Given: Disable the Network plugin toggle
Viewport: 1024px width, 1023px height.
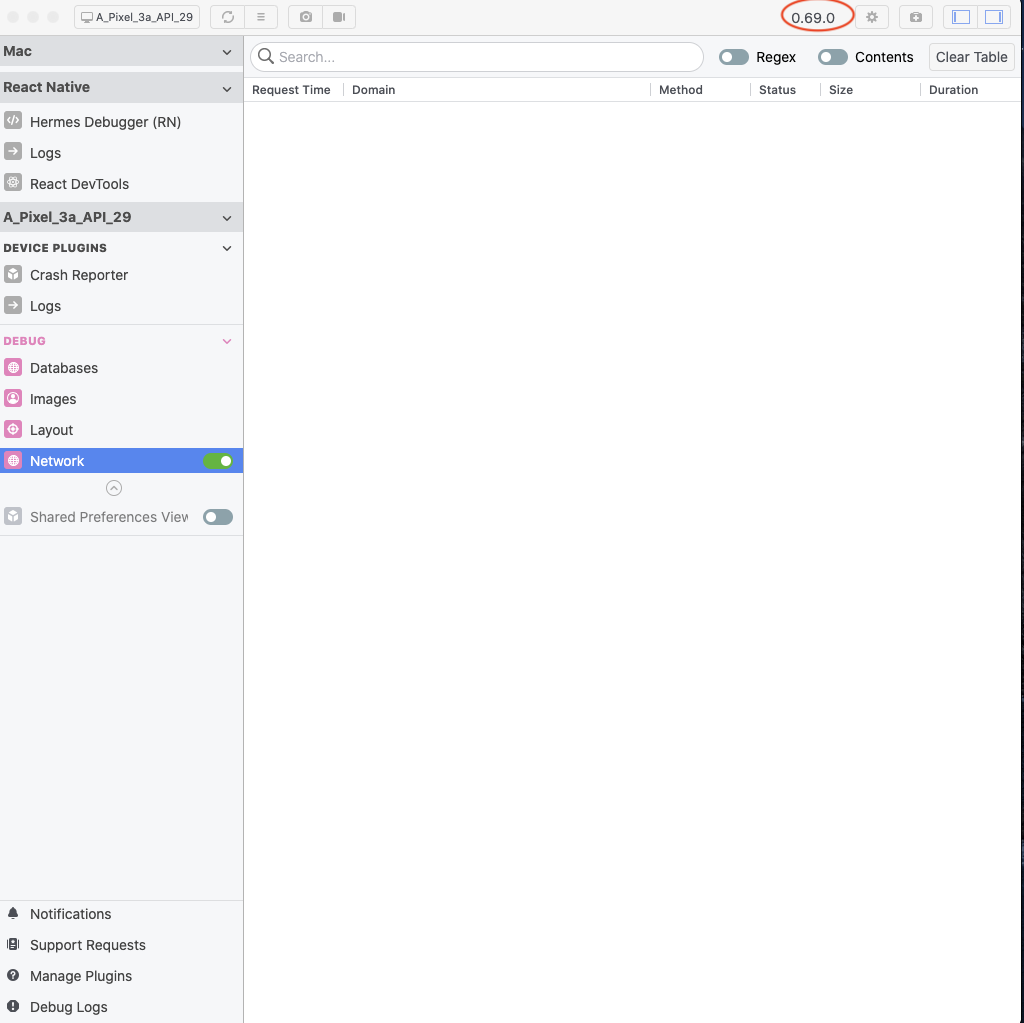Looking at the screenshot, I should point(220,460).
